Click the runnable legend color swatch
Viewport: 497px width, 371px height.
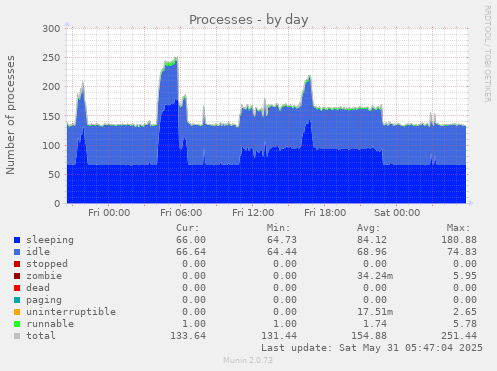pos(17,324)
